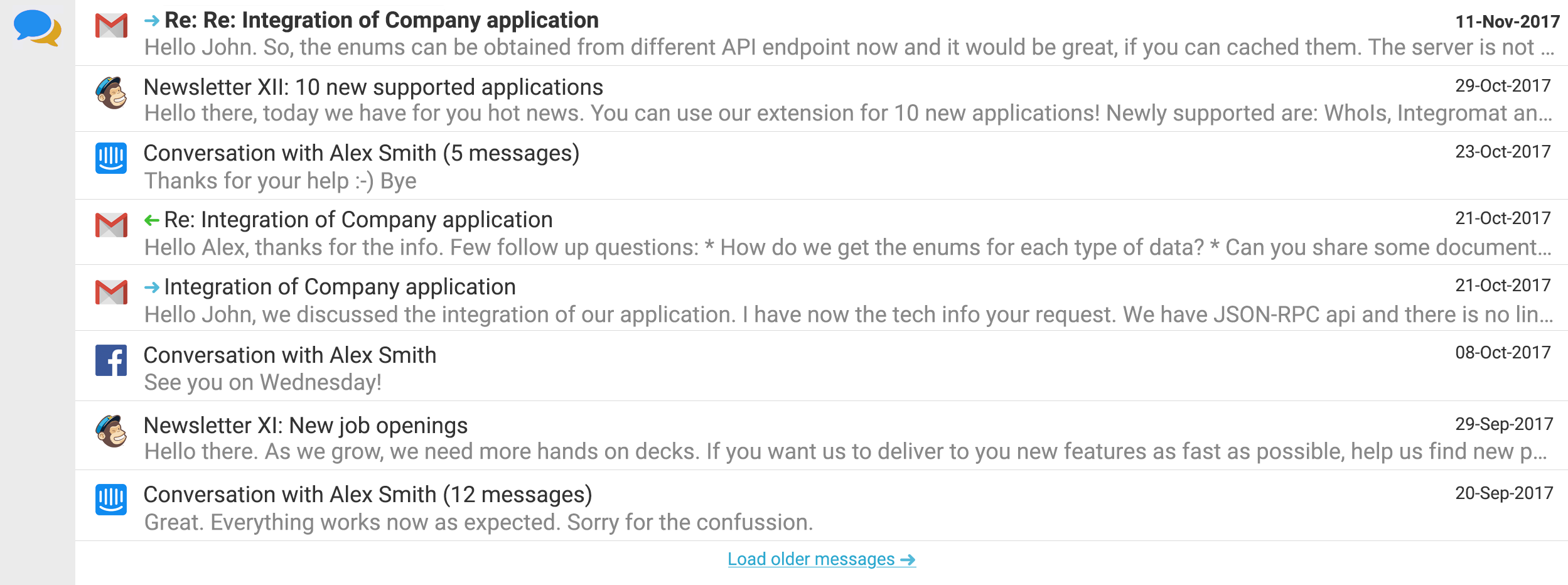Screen dimensions: 1568x585
Task: Click Gmail icon for Re: Integration reply
Action: (111, 225)
